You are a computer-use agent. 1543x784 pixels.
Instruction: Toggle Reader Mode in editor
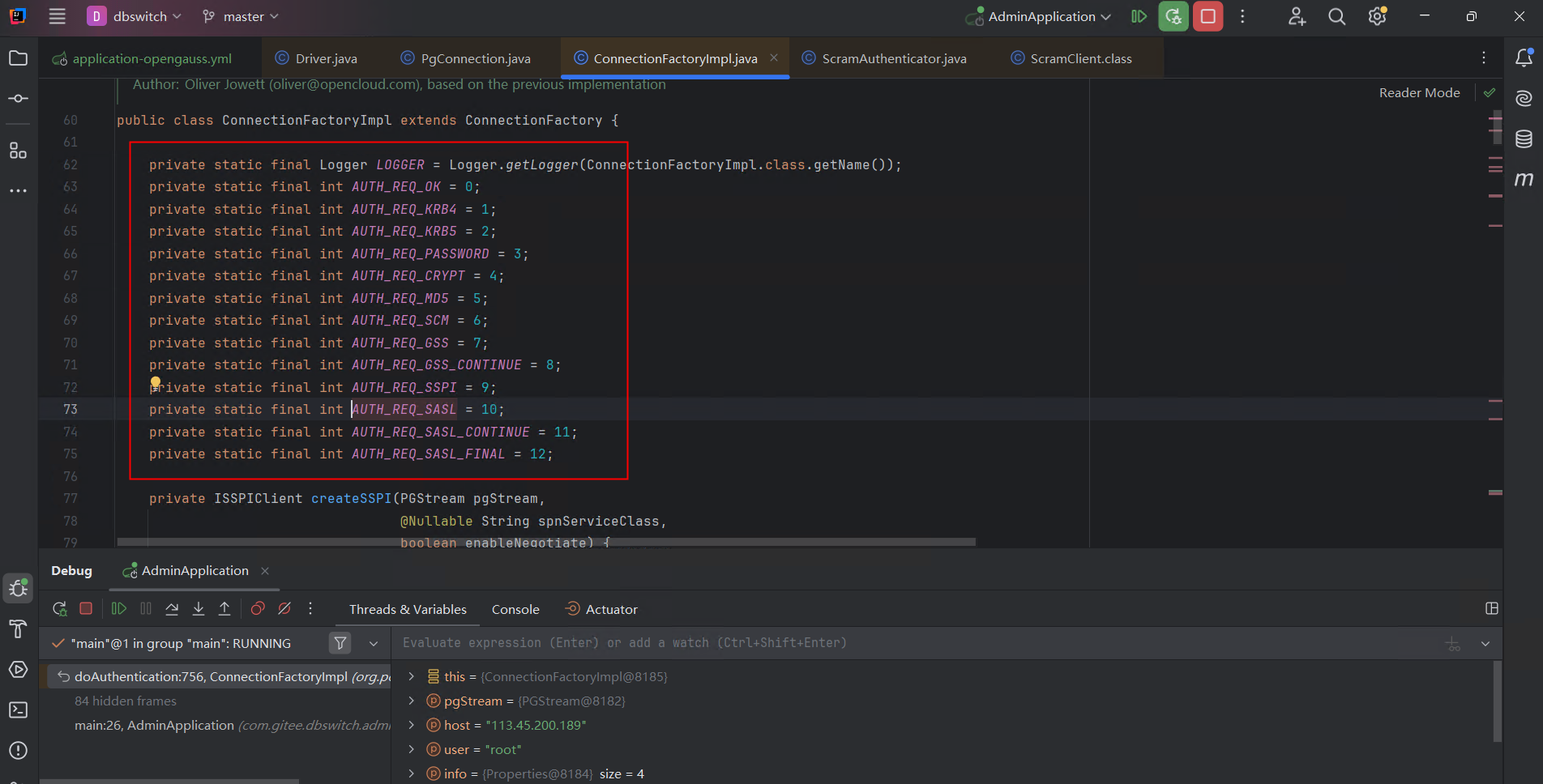pos(1419,93)
